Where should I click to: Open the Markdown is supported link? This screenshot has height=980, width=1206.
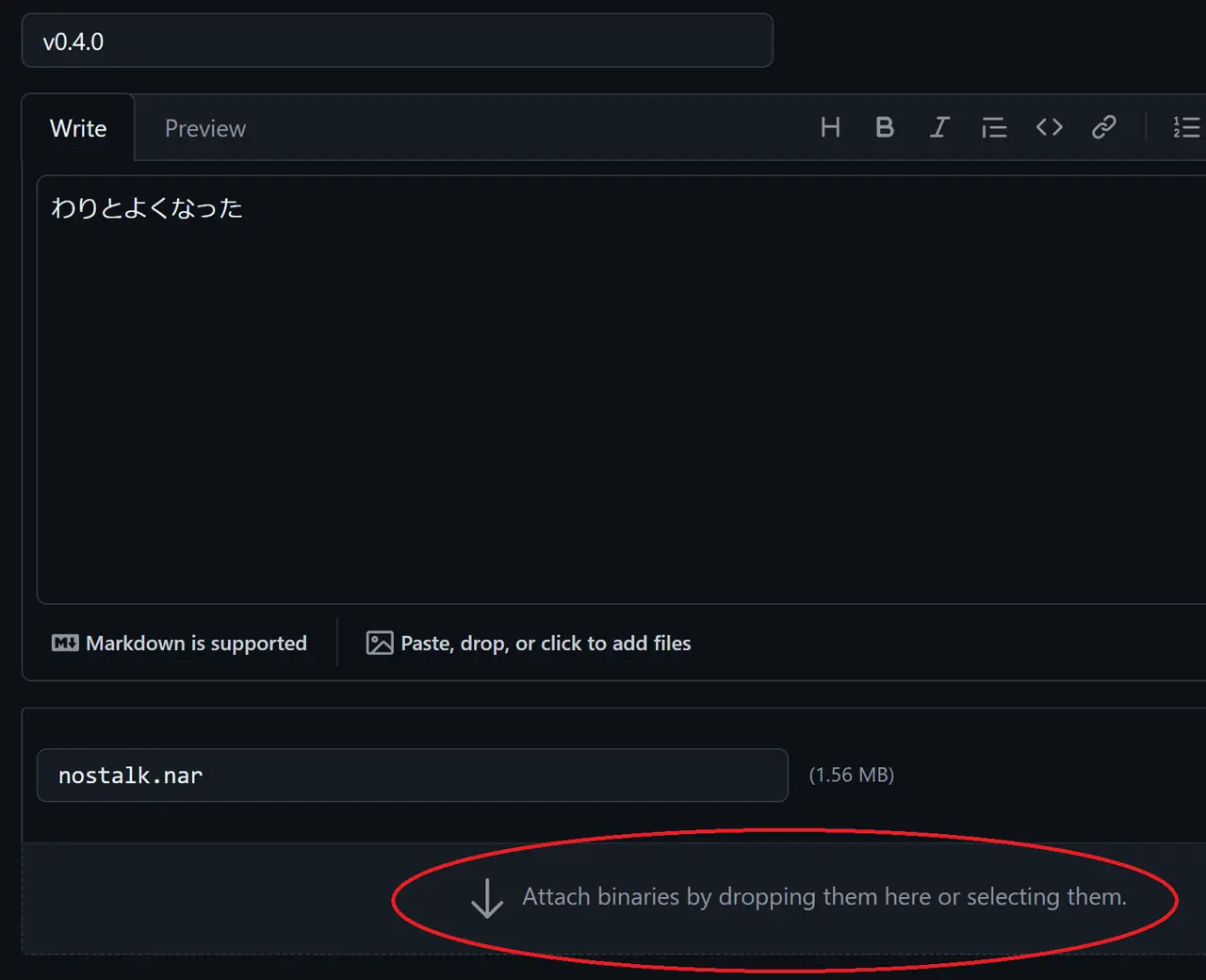point(196,643)
